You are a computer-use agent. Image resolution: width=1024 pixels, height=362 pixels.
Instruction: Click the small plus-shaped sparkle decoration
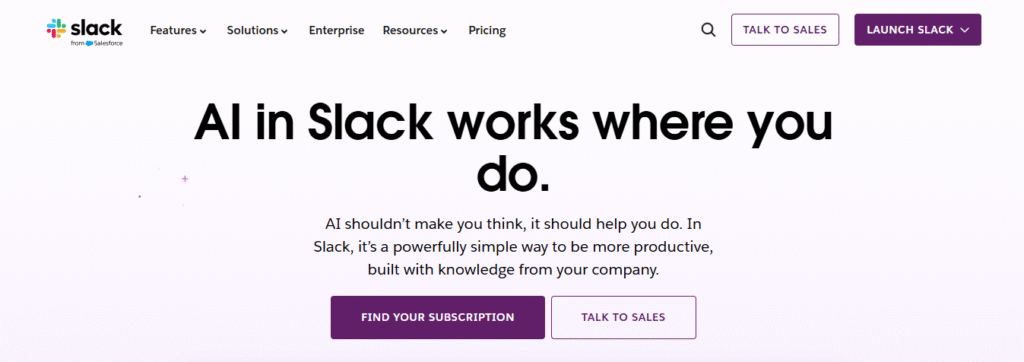click(185, 178)
